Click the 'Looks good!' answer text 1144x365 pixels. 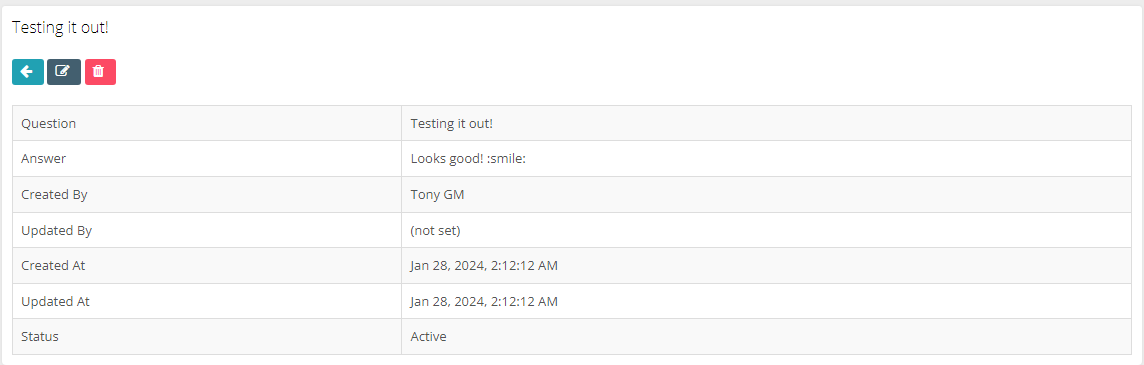447,158
